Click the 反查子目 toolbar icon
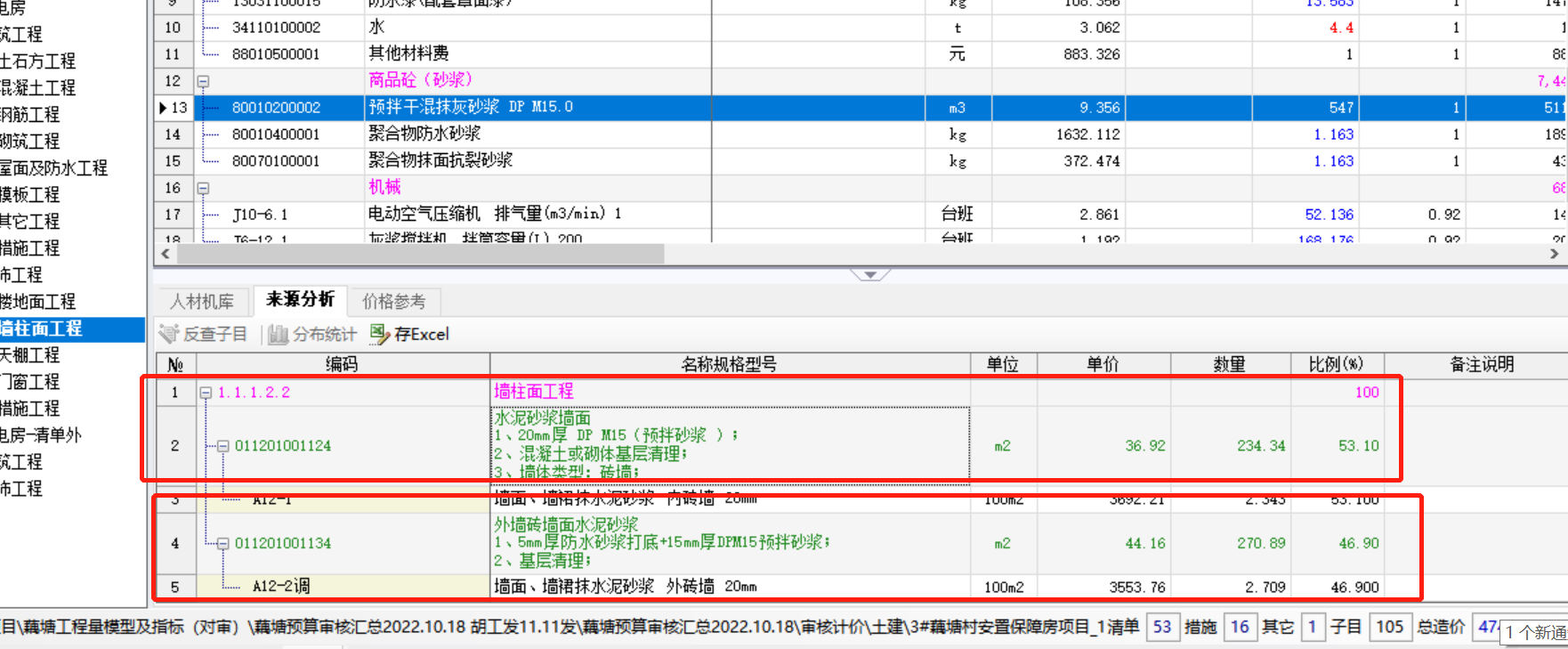The image size is (1568, 649). point(169,334)
